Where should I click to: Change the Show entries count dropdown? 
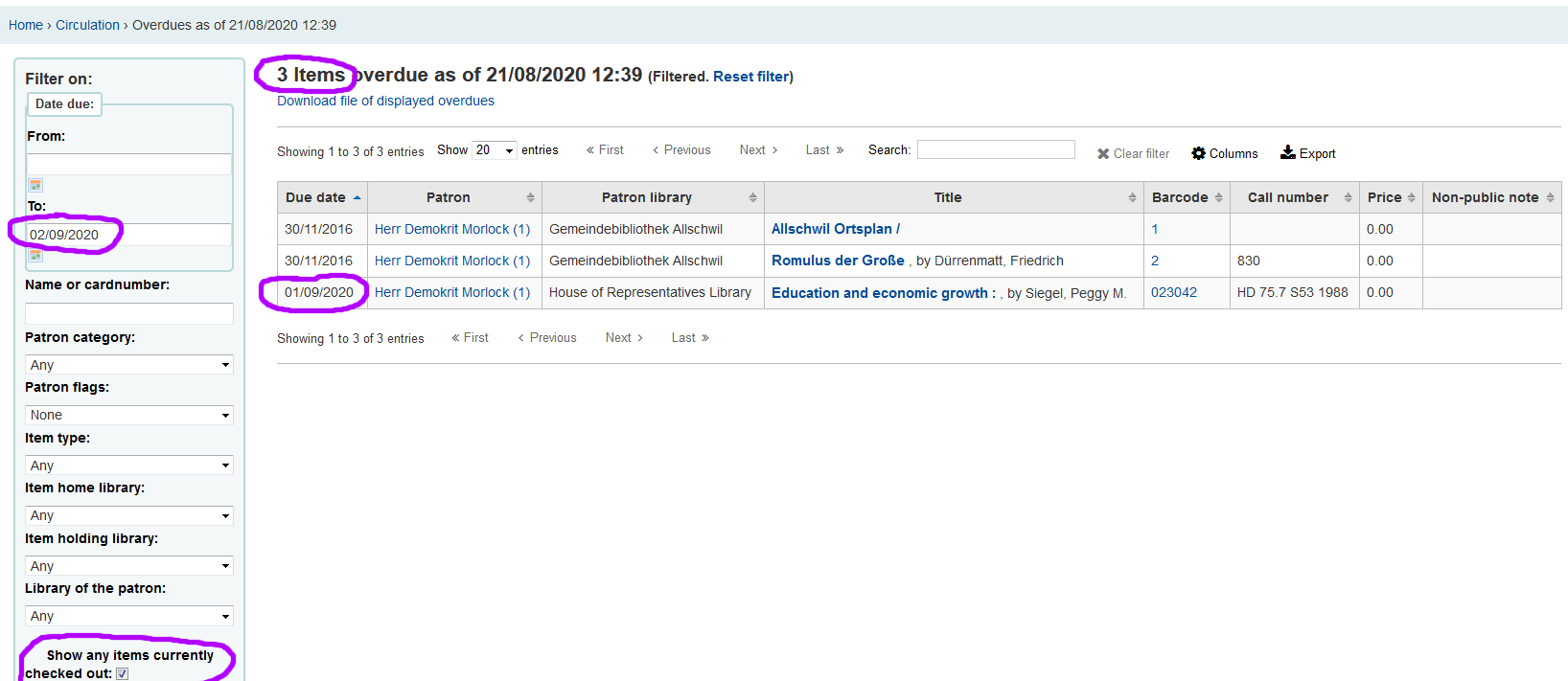pos(495,150)
